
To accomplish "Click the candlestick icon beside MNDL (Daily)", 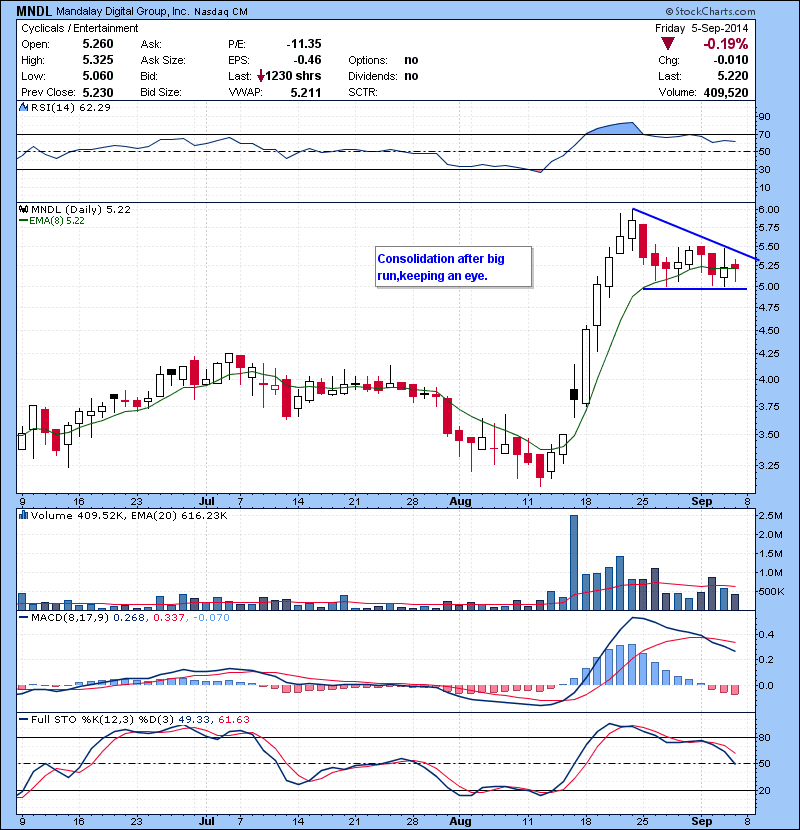I will coord(23,209).
